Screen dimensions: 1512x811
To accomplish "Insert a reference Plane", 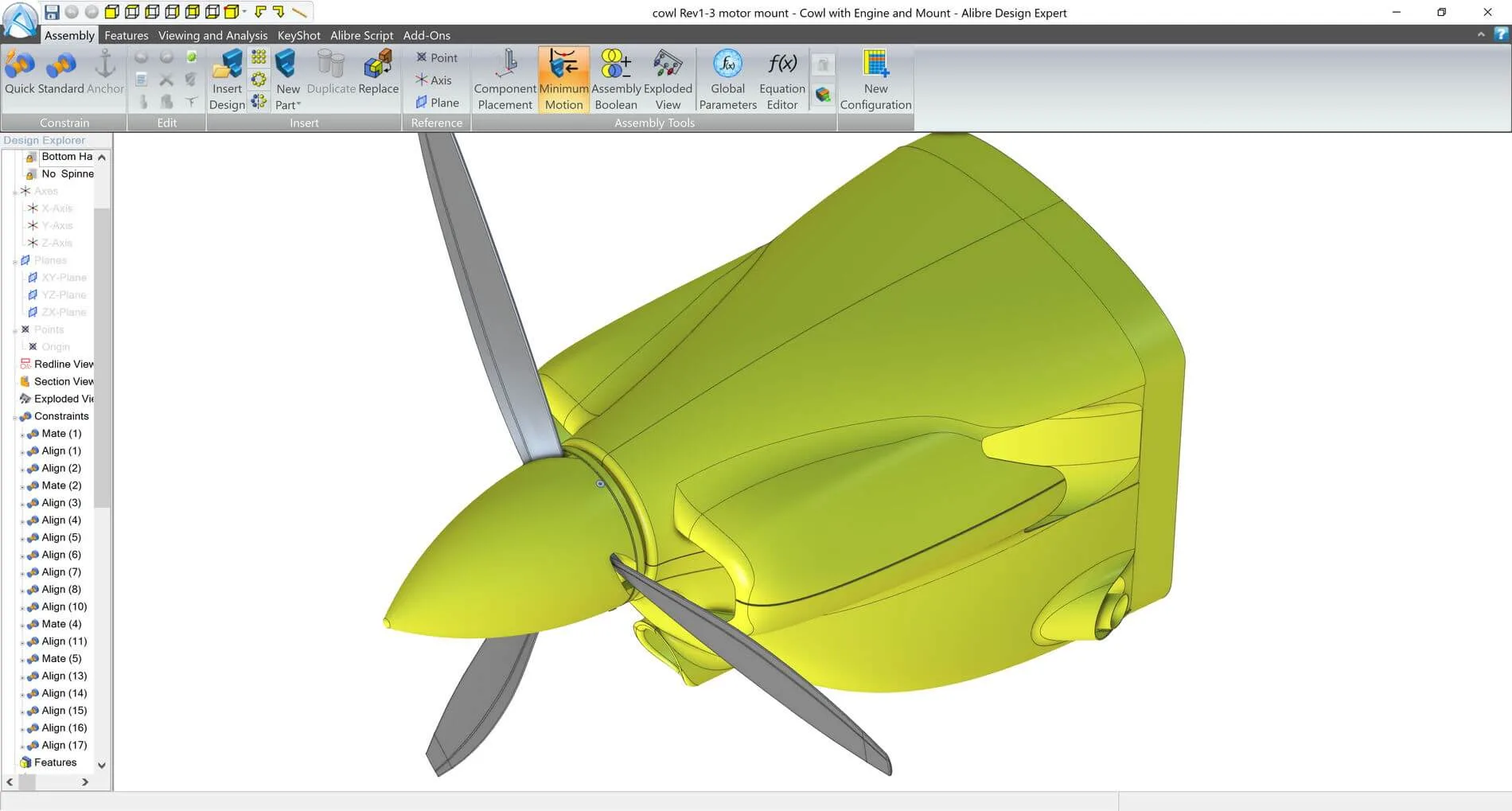I will tap(437, 103).
